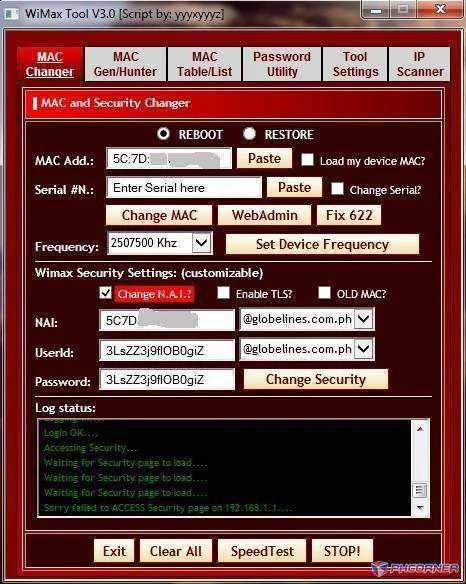Run the SpeedTest button
The width and height of the screenshot is (466, 584).
tap(262, 551)
